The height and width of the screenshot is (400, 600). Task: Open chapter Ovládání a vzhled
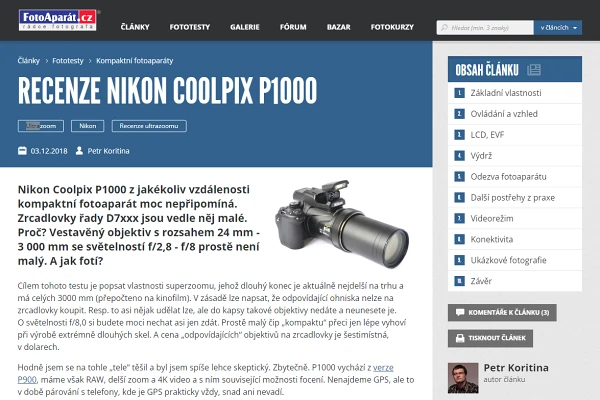click(515, 114)
